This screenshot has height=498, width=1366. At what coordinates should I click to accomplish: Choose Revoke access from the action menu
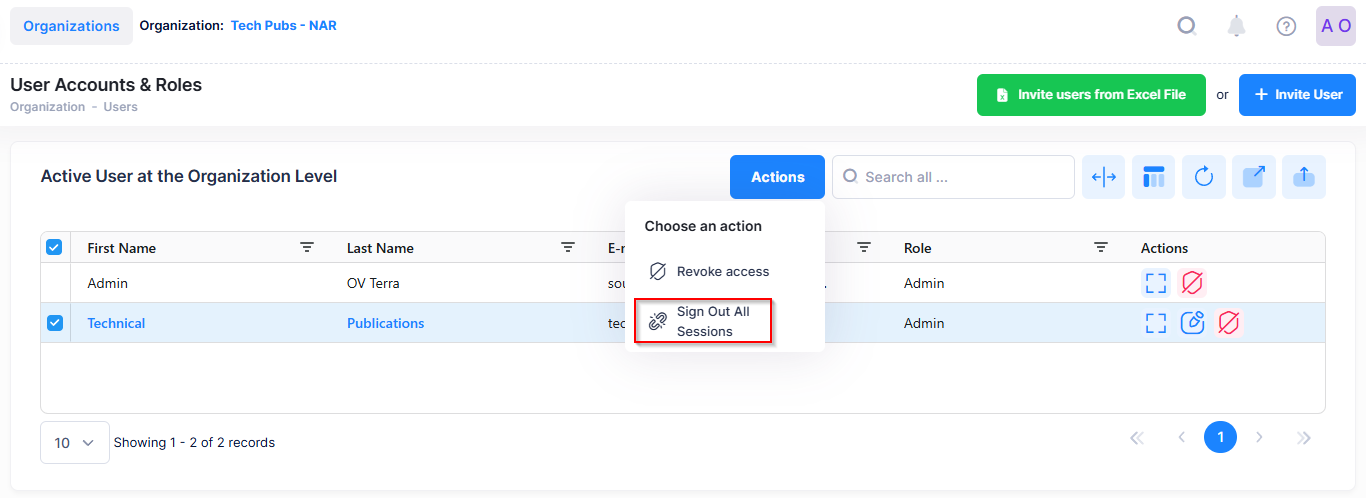722,271
